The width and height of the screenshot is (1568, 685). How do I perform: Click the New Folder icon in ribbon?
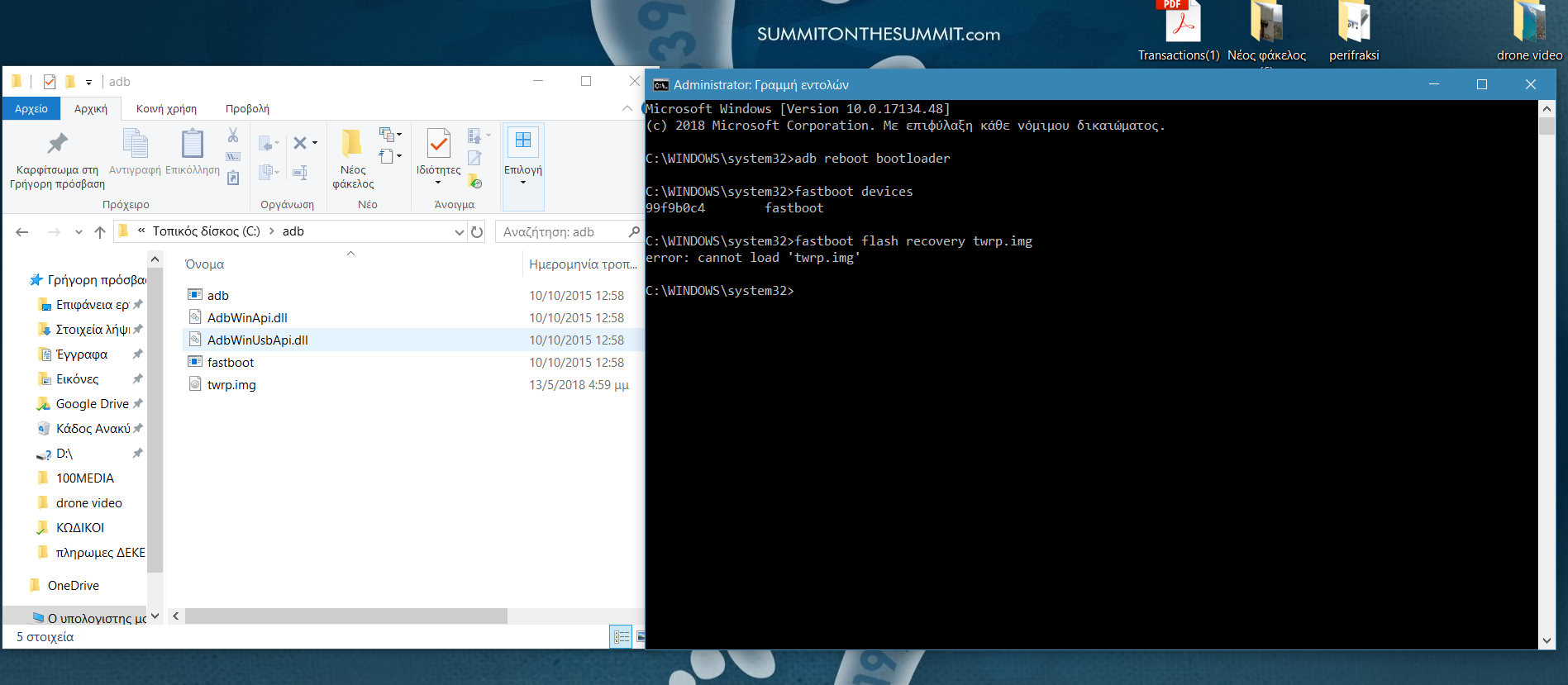352,145
